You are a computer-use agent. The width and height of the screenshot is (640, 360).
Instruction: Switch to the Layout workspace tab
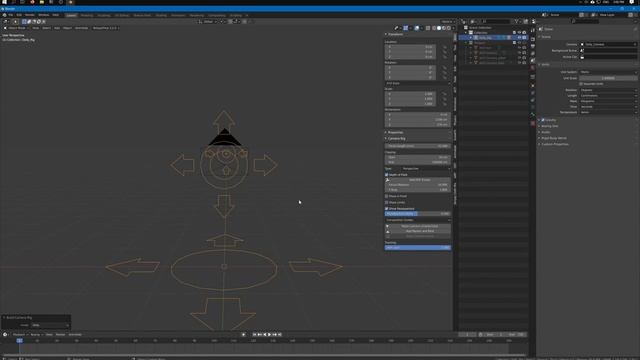coord(71,15)
